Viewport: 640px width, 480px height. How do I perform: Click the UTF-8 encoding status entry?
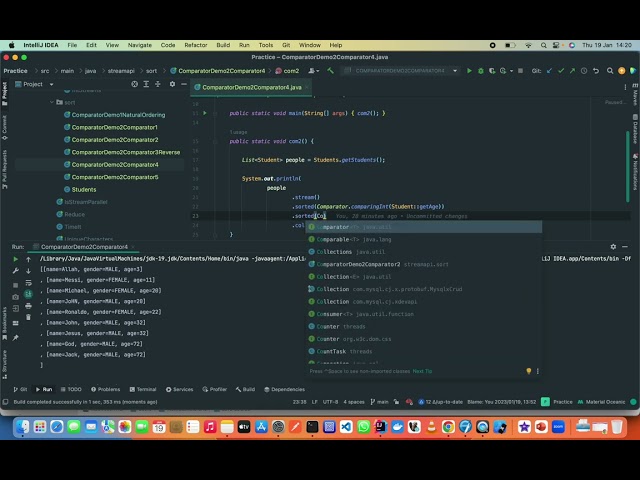click(330, 402)
